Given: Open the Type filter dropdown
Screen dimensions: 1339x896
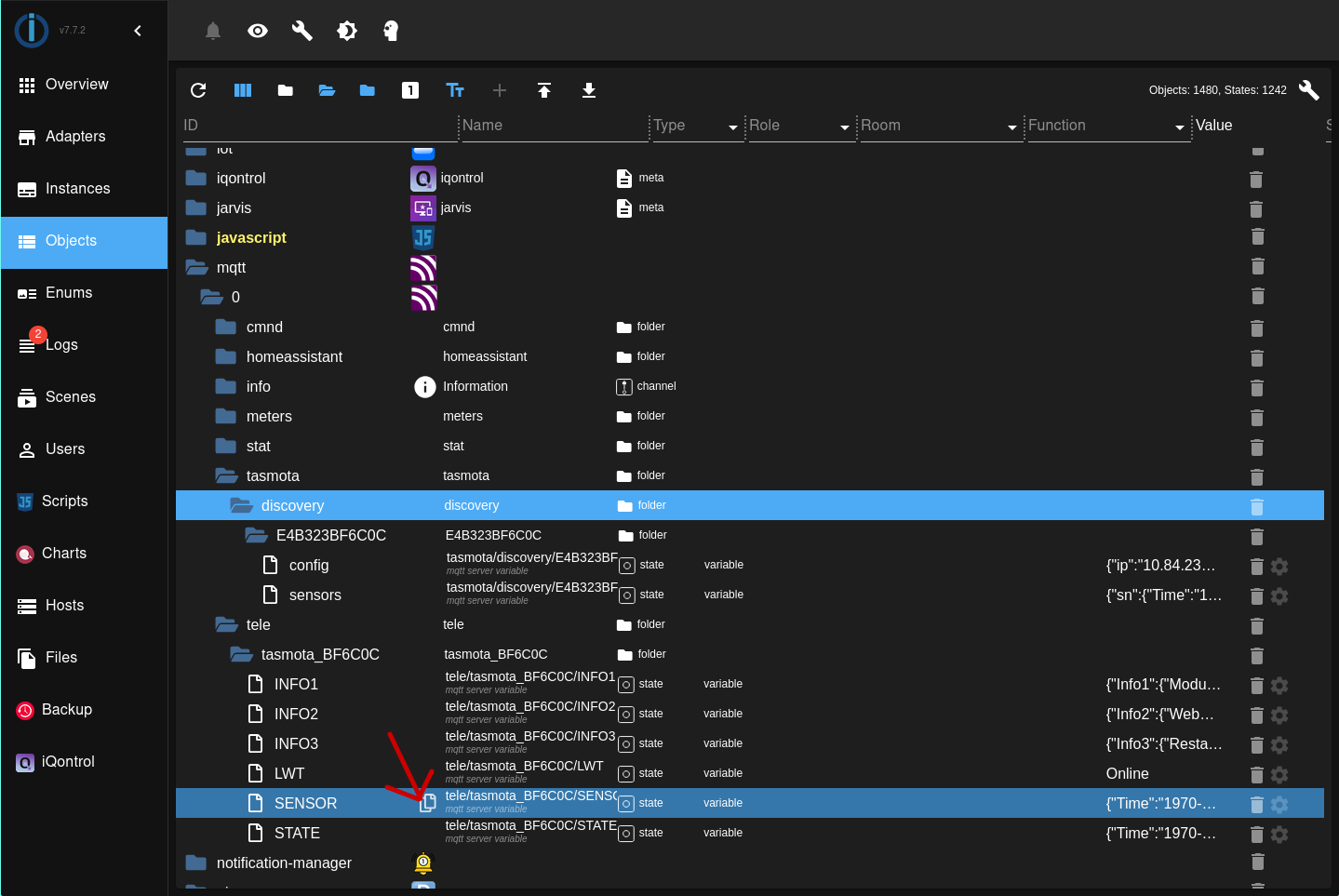Looking at the screenshot, I should (x=732, y=126).
